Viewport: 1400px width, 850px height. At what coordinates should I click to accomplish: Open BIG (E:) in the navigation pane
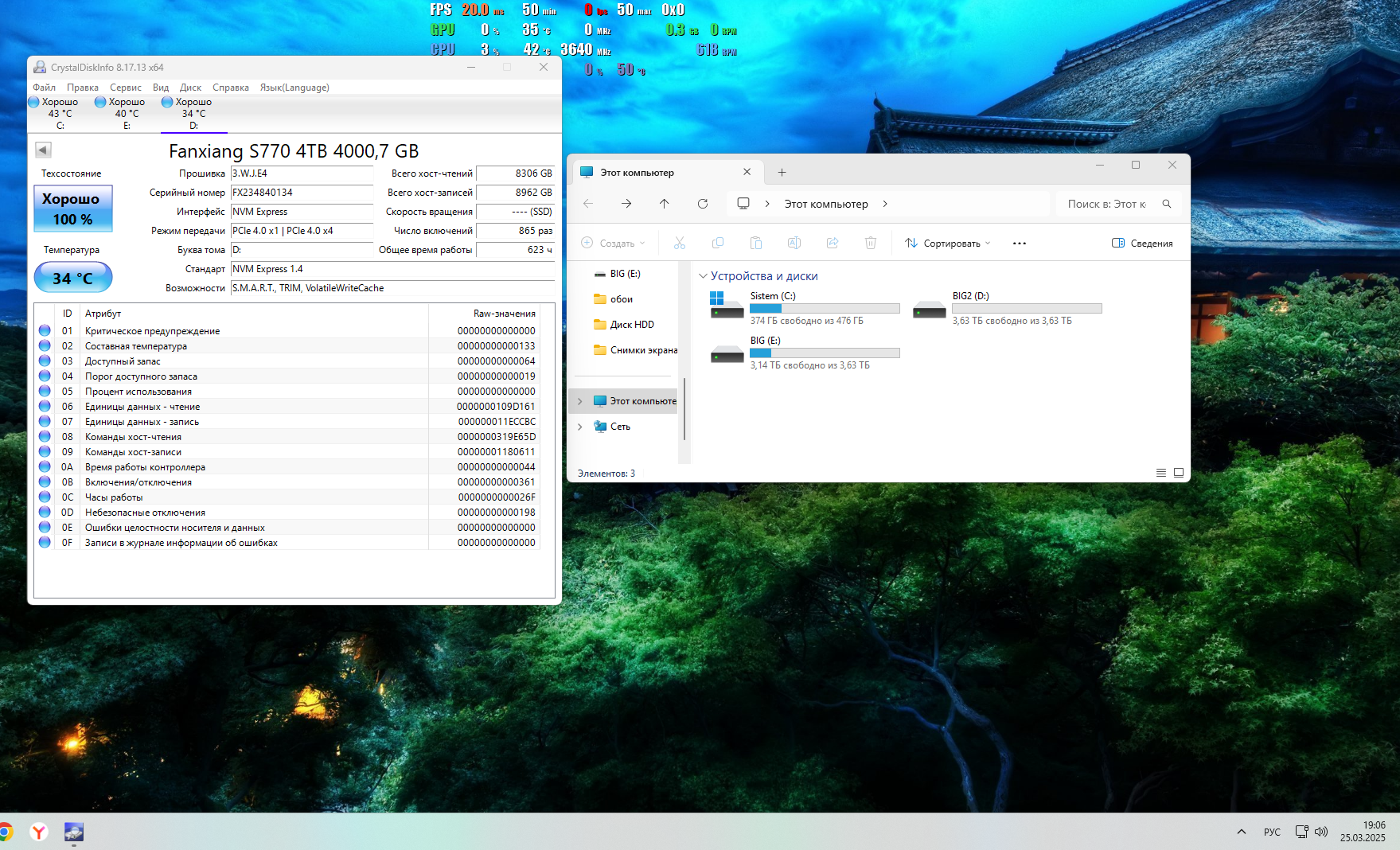tap(626, 274)
